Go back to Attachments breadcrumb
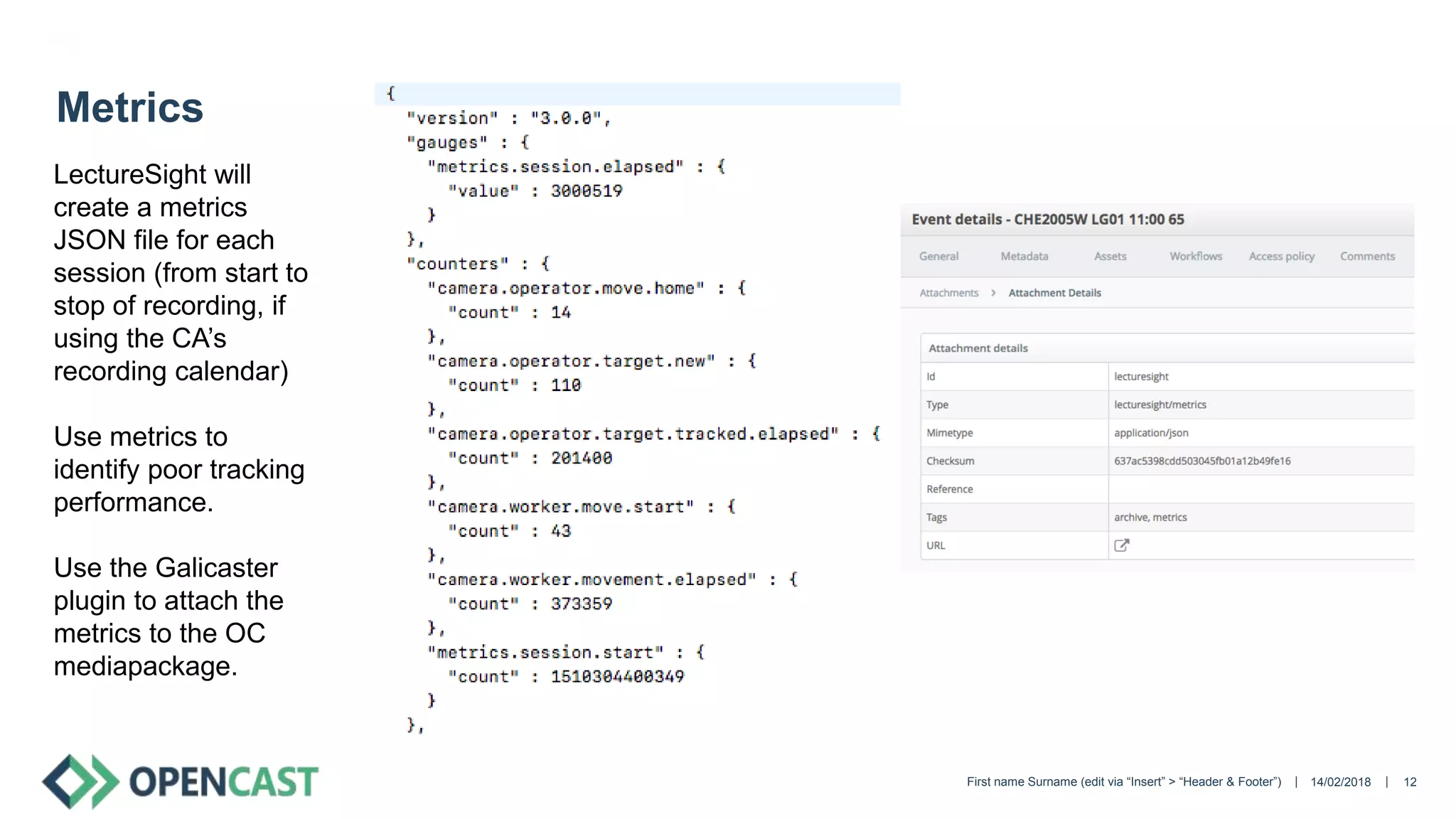The width and height of the screenshot is (1456, 819). click(x=949, y=293)
